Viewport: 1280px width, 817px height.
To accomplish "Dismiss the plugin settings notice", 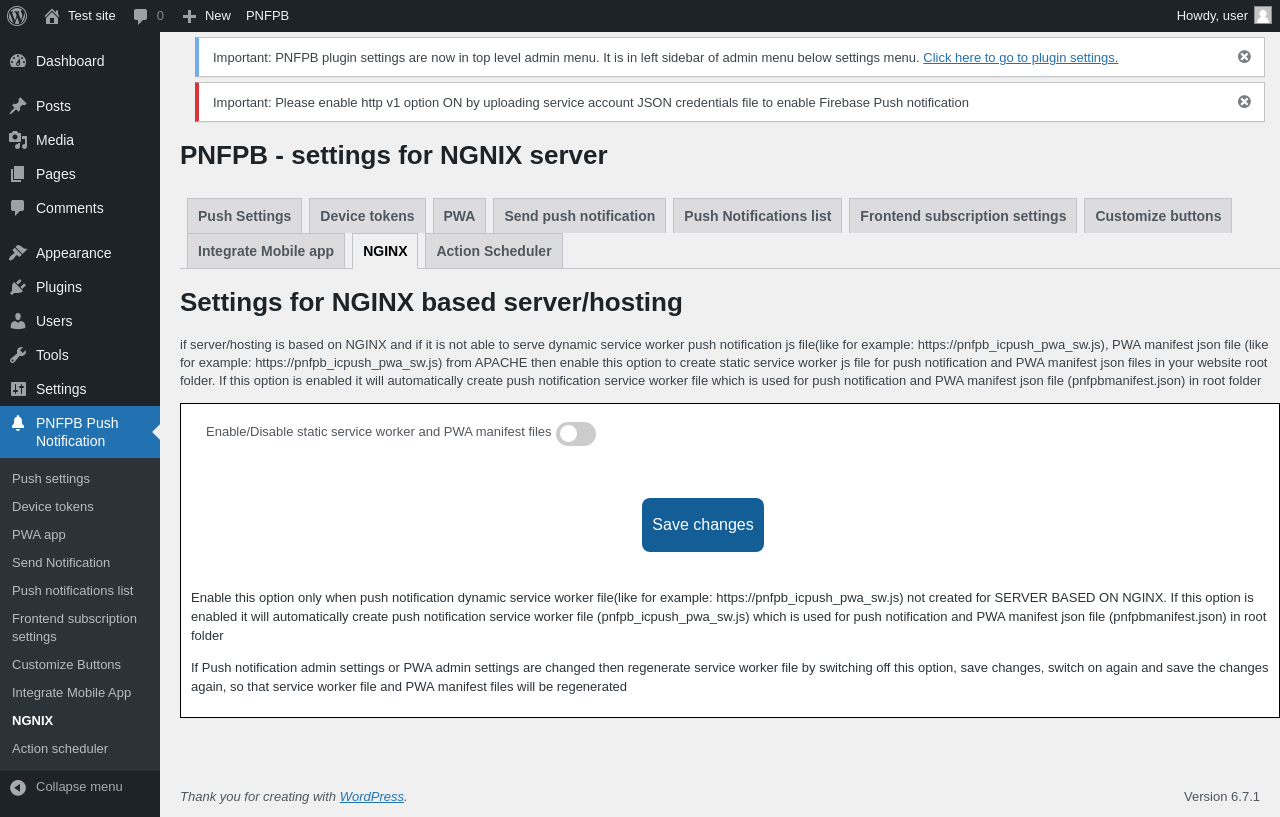I will 1244,57.
